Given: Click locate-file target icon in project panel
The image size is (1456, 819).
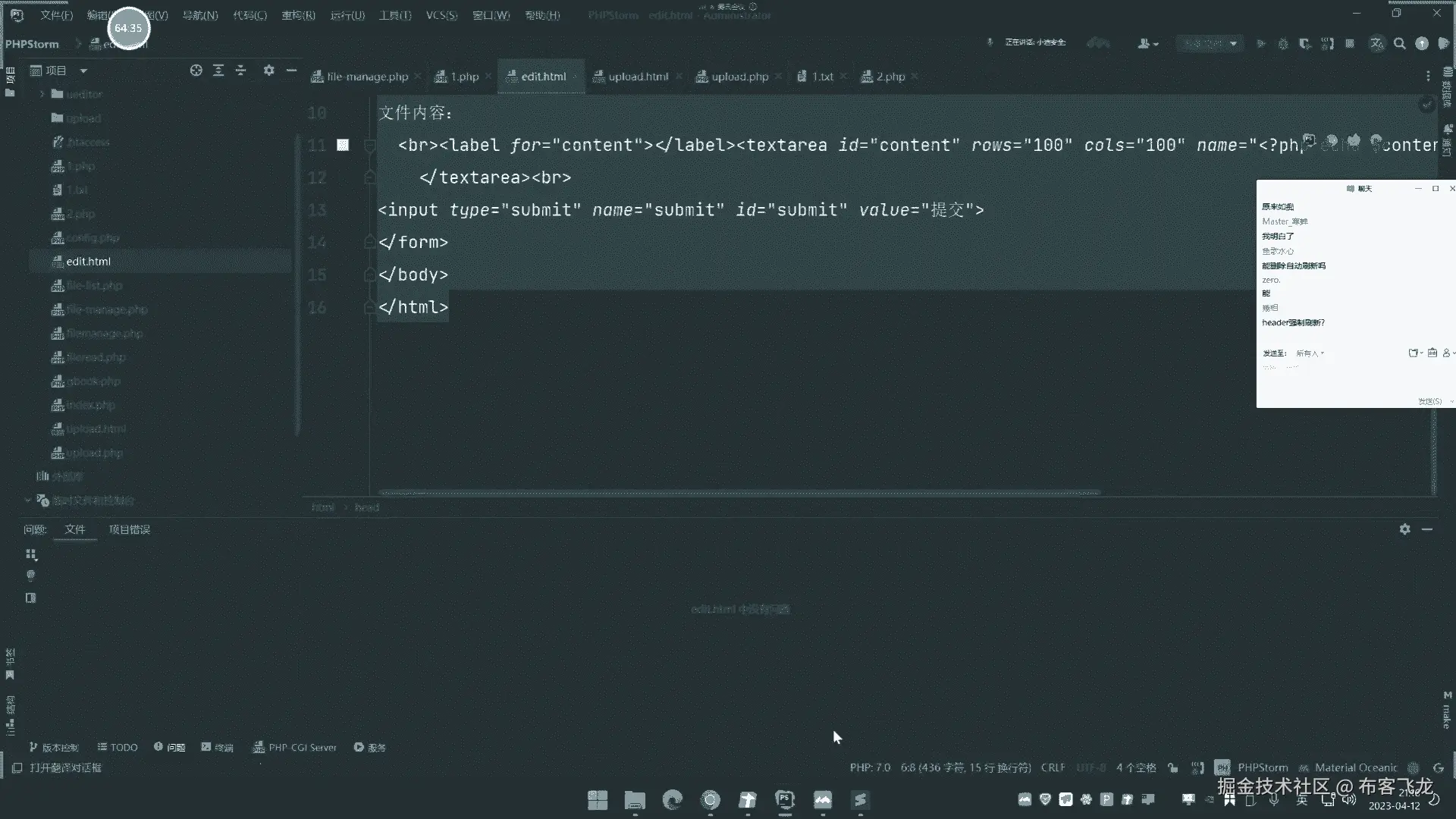Looking at the screenshot, I should (196, 71).
